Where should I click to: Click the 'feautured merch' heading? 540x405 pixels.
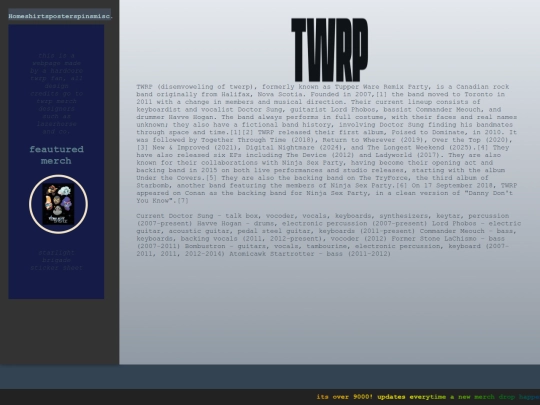tap(56, 155)
